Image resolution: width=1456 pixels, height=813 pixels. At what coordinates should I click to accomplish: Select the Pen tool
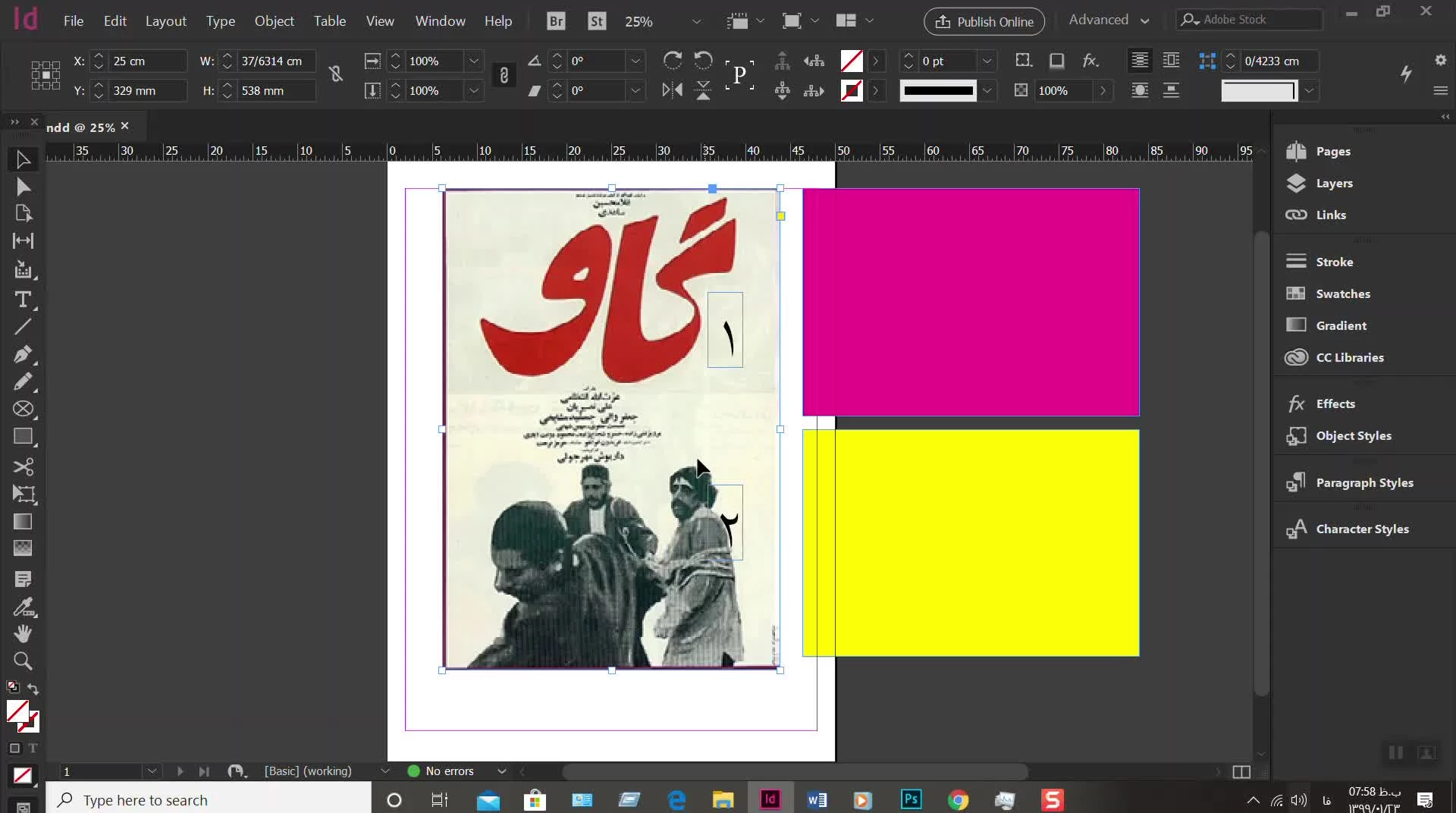pyautogui.click(x=23, y=354)
